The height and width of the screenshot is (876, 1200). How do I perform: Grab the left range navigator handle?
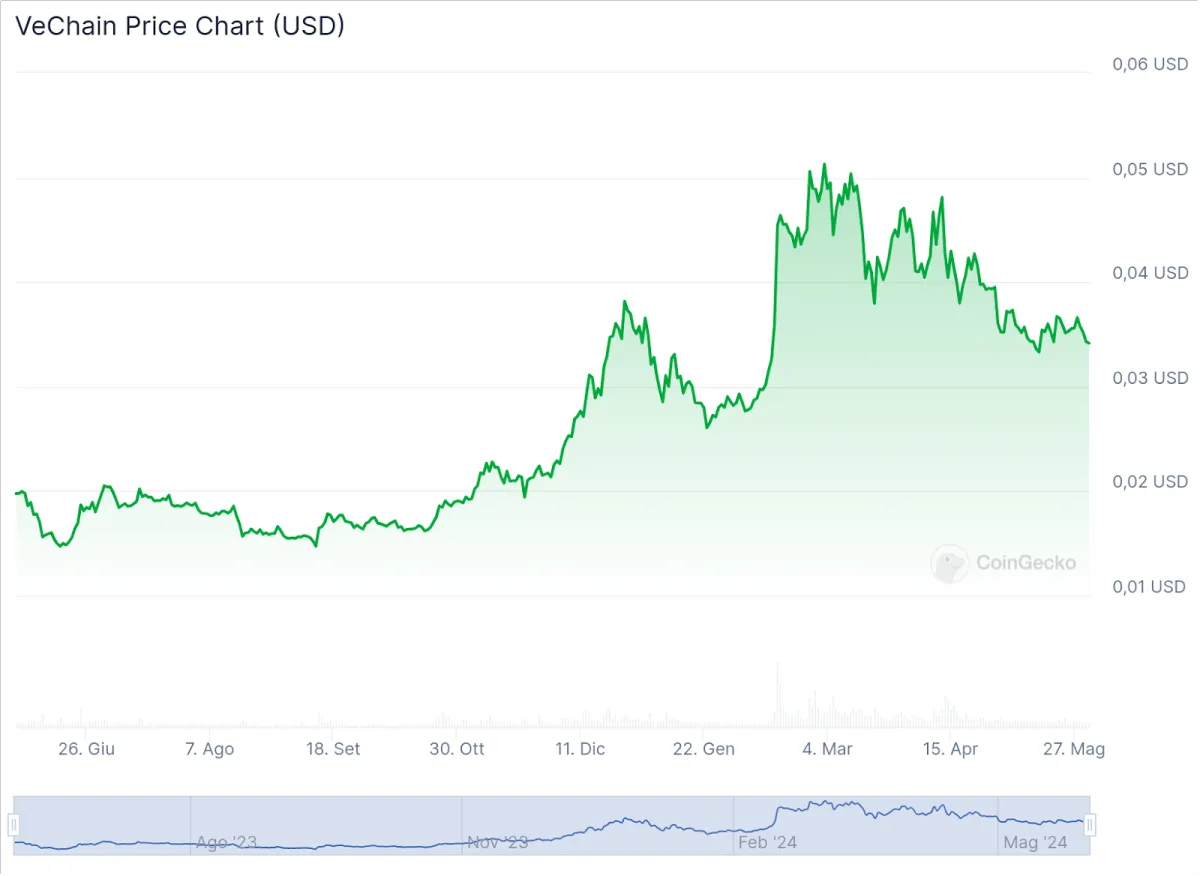pyautogui.click(x=14, y=825)
